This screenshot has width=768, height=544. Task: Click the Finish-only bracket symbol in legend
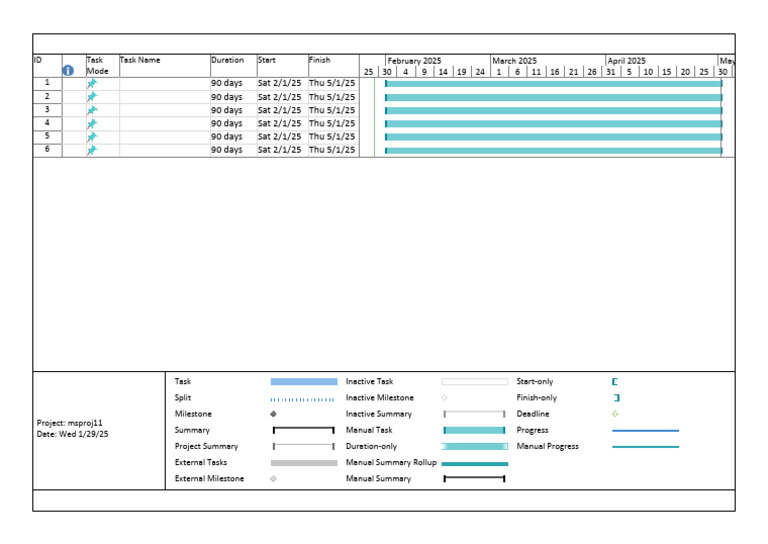(x=617, y=398)
